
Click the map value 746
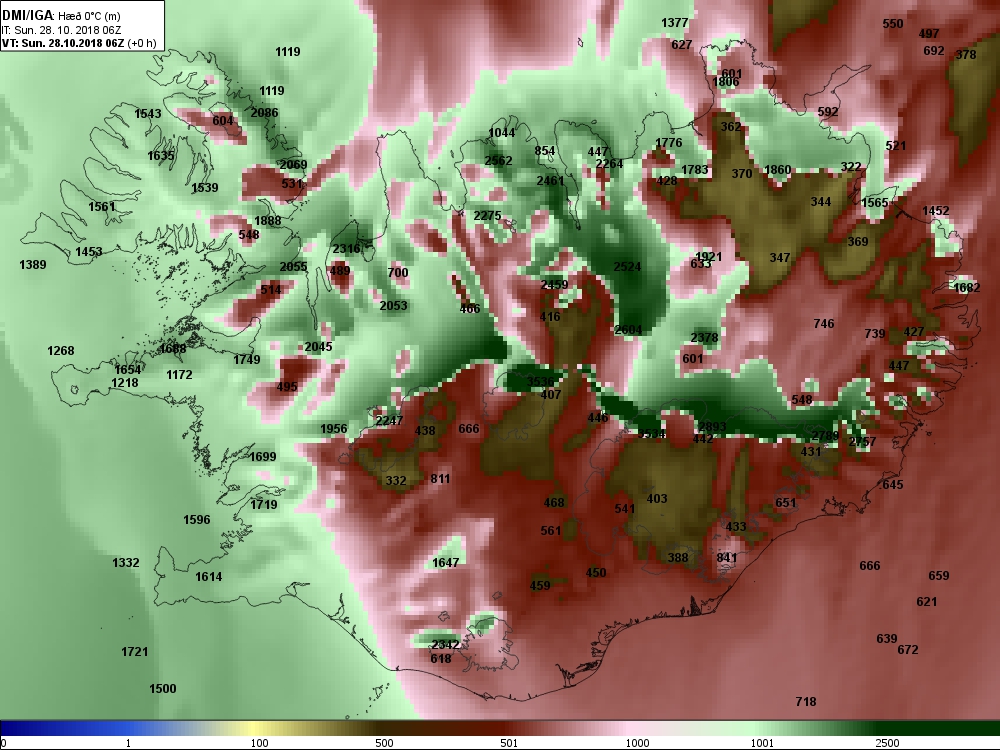[x=824, y=324]
